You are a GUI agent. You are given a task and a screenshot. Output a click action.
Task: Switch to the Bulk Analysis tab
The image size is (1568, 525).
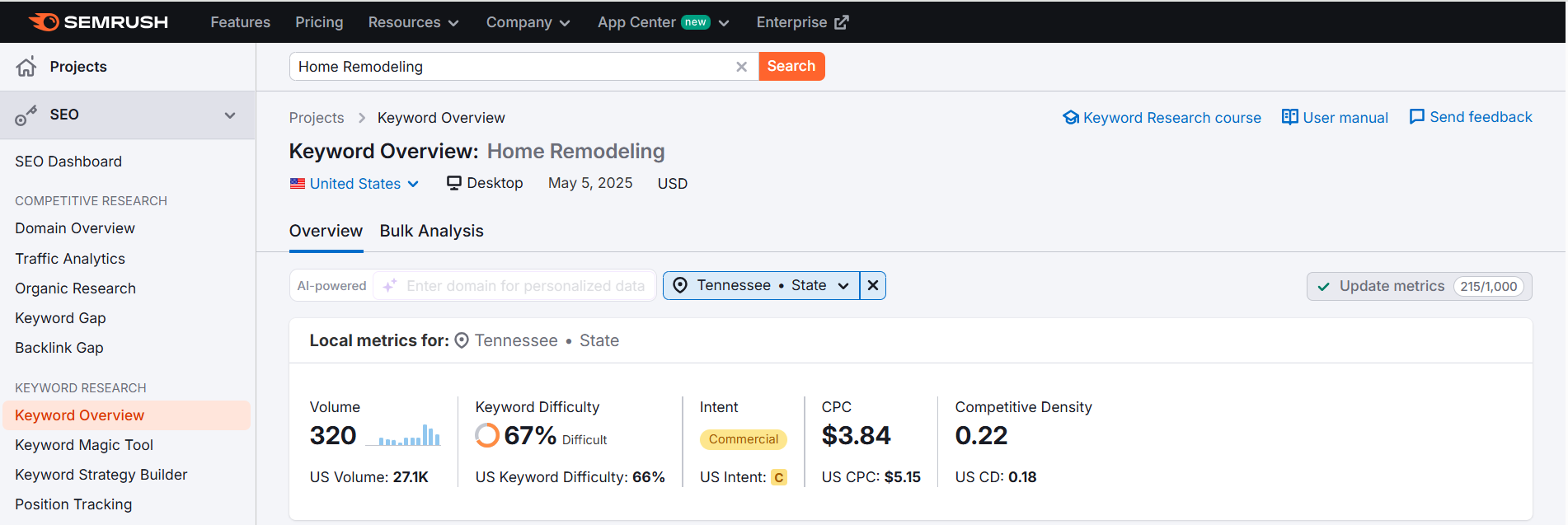pyautogui.click(x=431, y=232)
